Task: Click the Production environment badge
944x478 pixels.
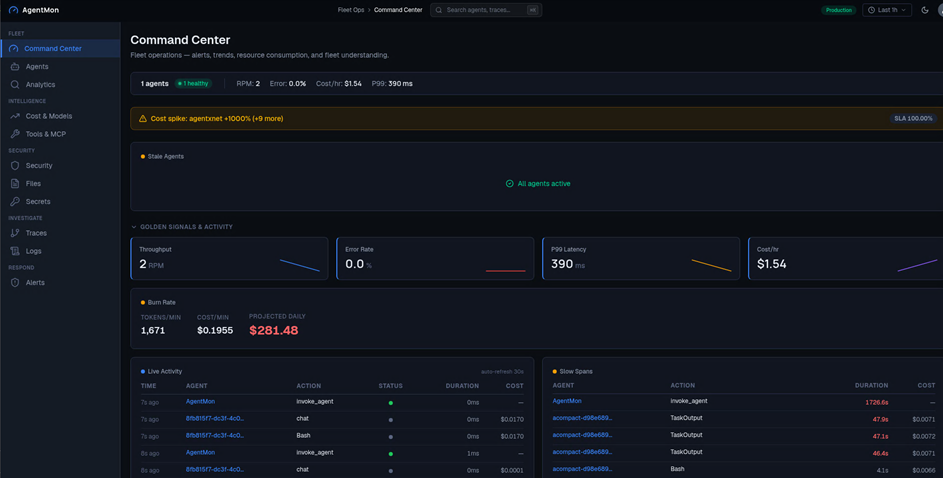Action: pos(838,10)
